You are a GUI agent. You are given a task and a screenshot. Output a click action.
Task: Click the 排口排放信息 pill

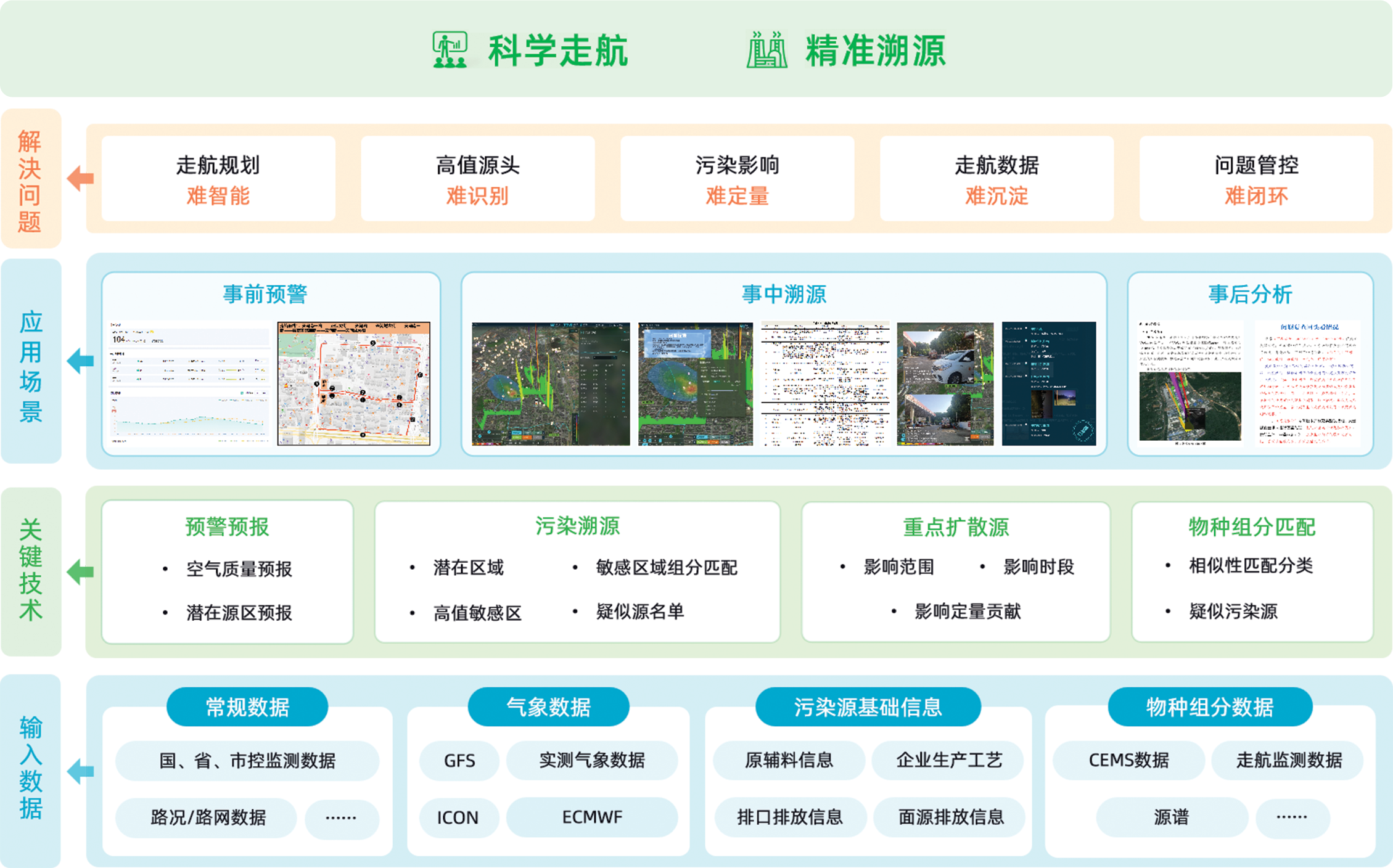791,817
